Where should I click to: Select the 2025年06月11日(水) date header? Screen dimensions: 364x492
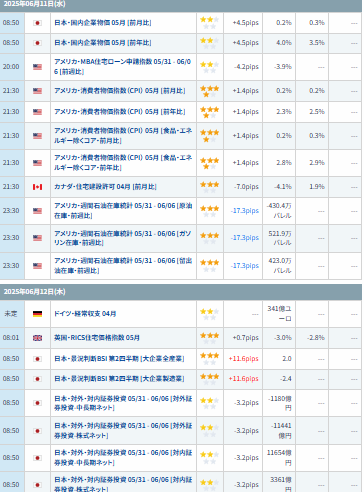coord(35,4)
